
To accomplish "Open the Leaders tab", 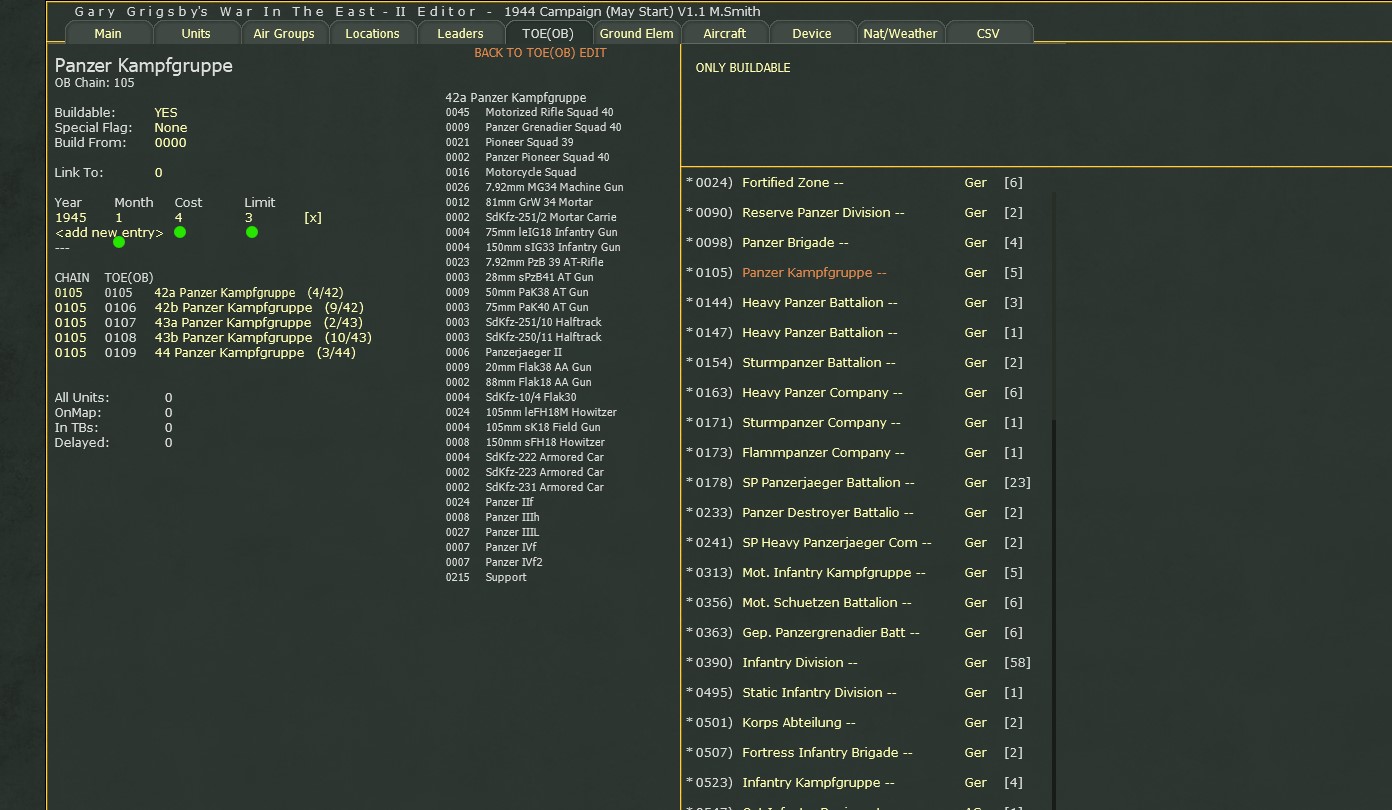I will pyautogui.click(x=460, y=32).
